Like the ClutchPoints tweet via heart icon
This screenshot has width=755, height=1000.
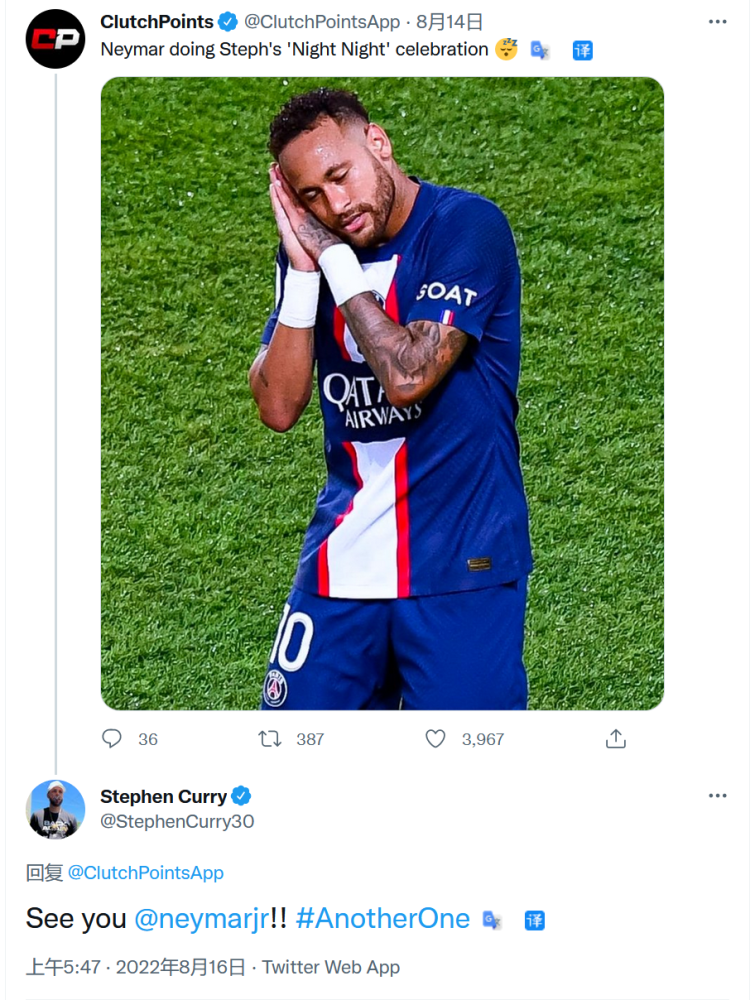tap(435, 739)
